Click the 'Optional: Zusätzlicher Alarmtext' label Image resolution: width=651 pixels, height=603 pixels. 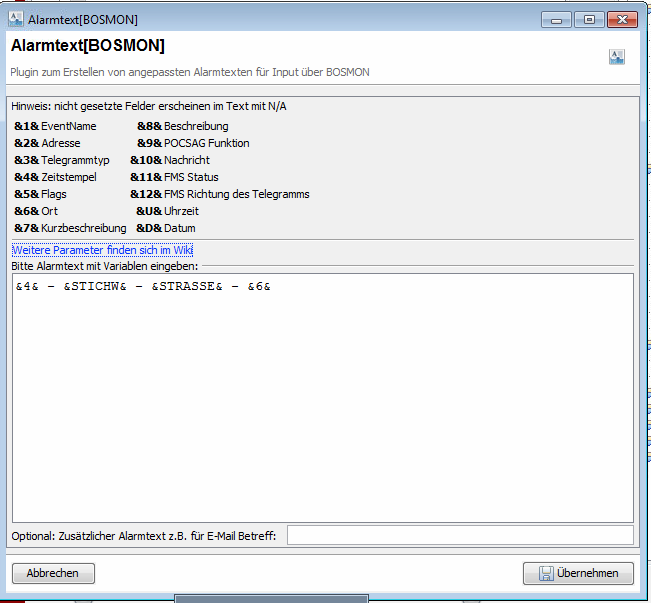[x=144, y=536]
